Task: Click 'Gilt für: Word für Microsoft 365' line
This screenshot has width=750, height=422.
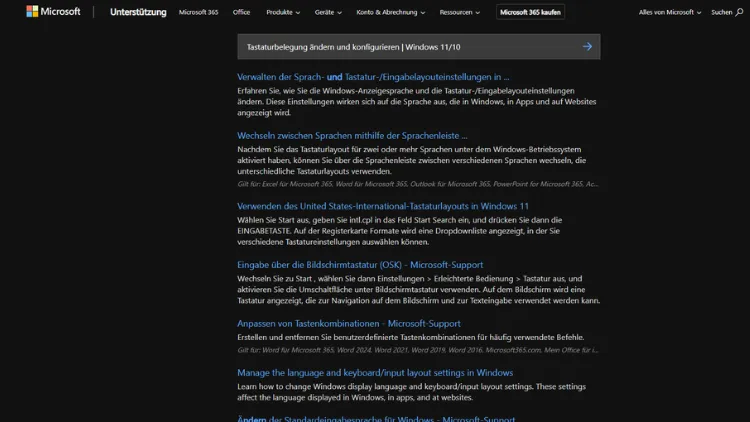Action: (x=418, y=350)
